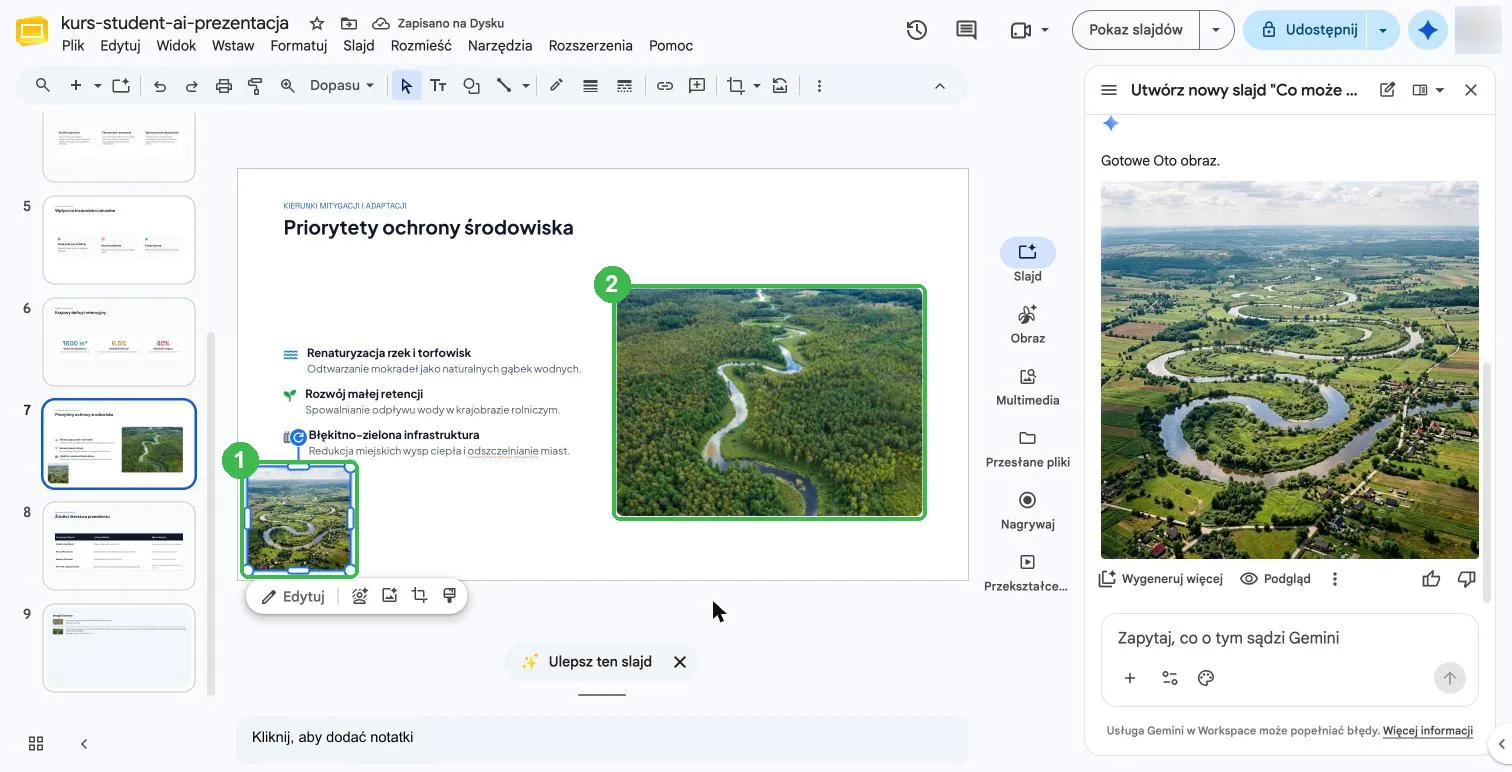Open the Rozszerzenia menu
The height and width of the screenshot is (772, 1512).
click(x=590, y=45)
